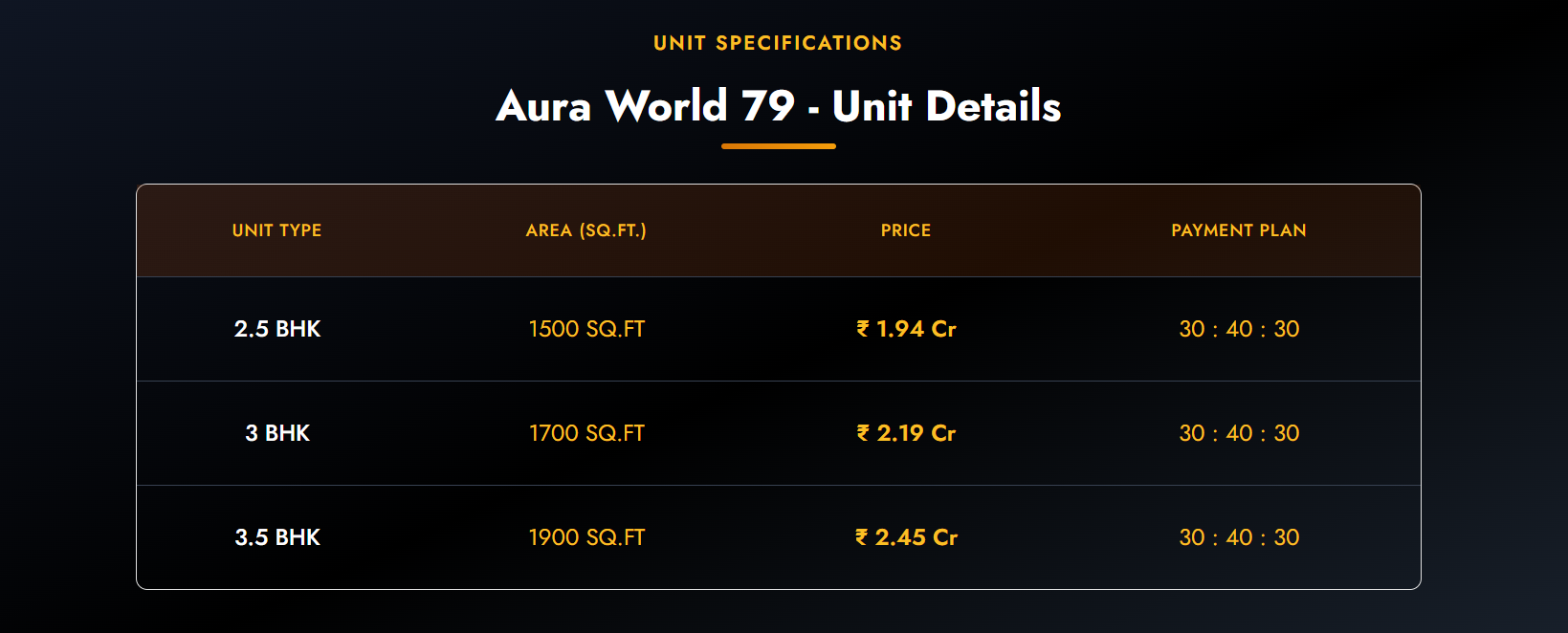
Task: Click the orange underline bar below the heading
Action: [x=778, y=146]
